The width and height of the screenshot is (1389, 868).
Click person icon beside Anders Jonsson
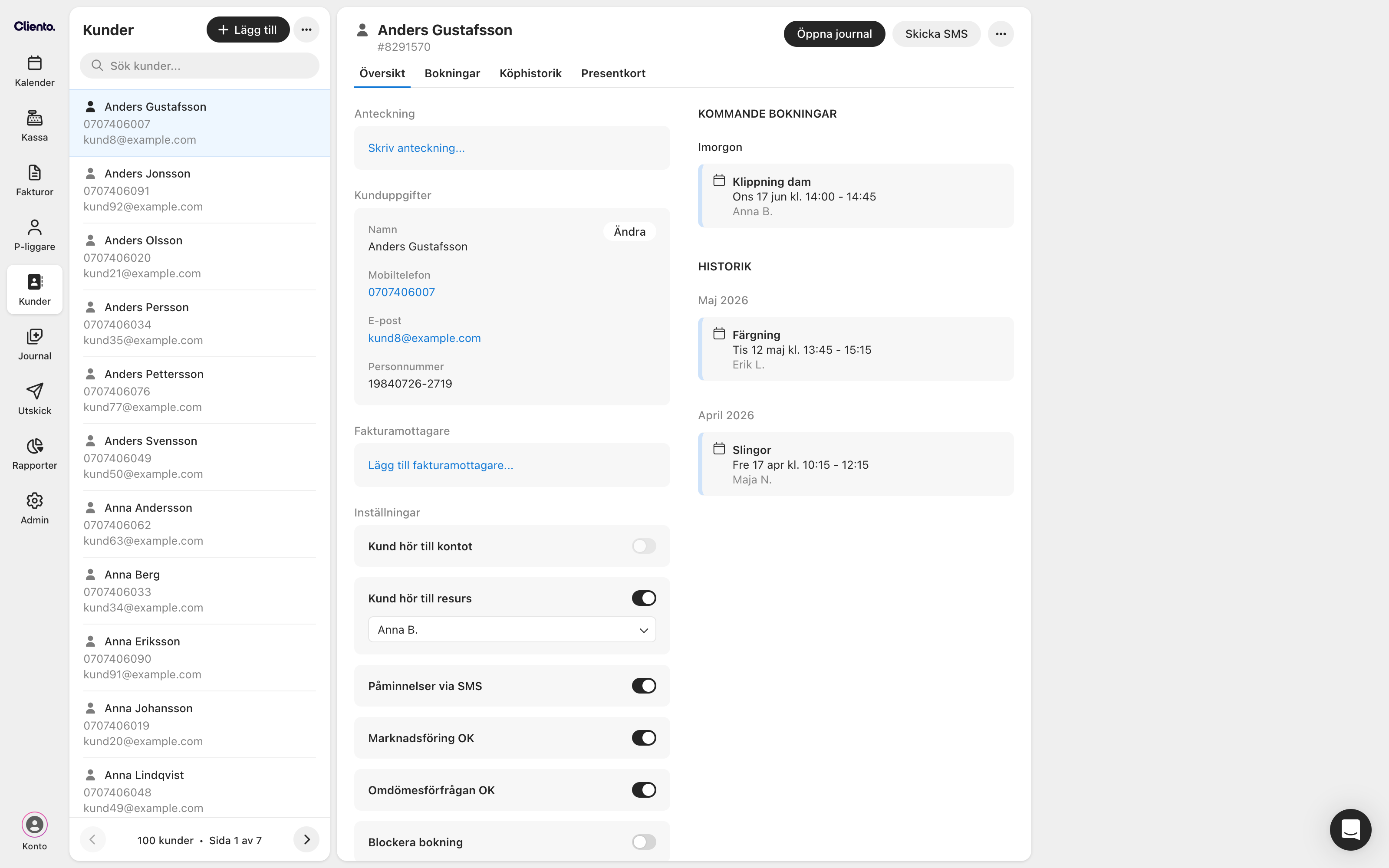coord(90,173)
